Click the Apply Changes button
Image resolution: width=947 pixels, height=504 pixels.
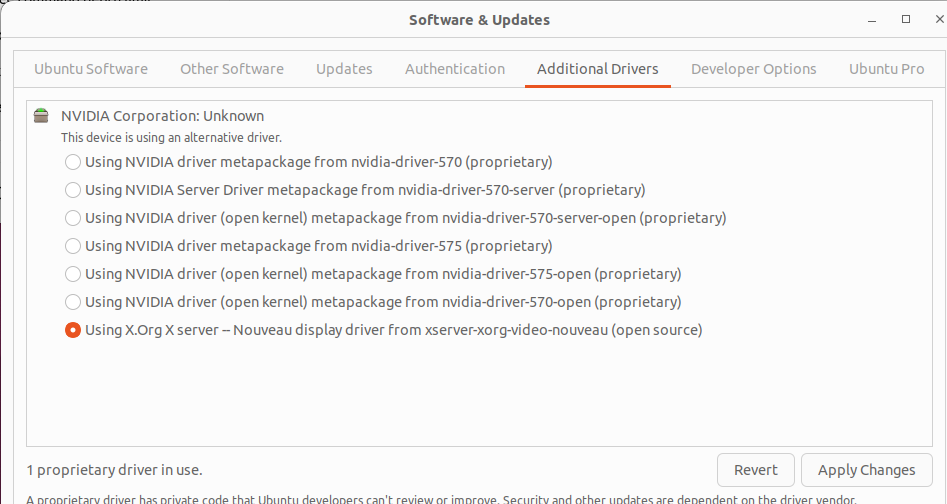click(867, 470)
